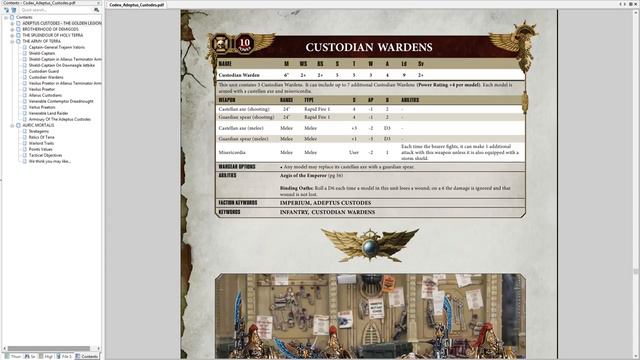Click the page icon beside Custodian Guard
640x360 pixels.
(x=24, y=71)
